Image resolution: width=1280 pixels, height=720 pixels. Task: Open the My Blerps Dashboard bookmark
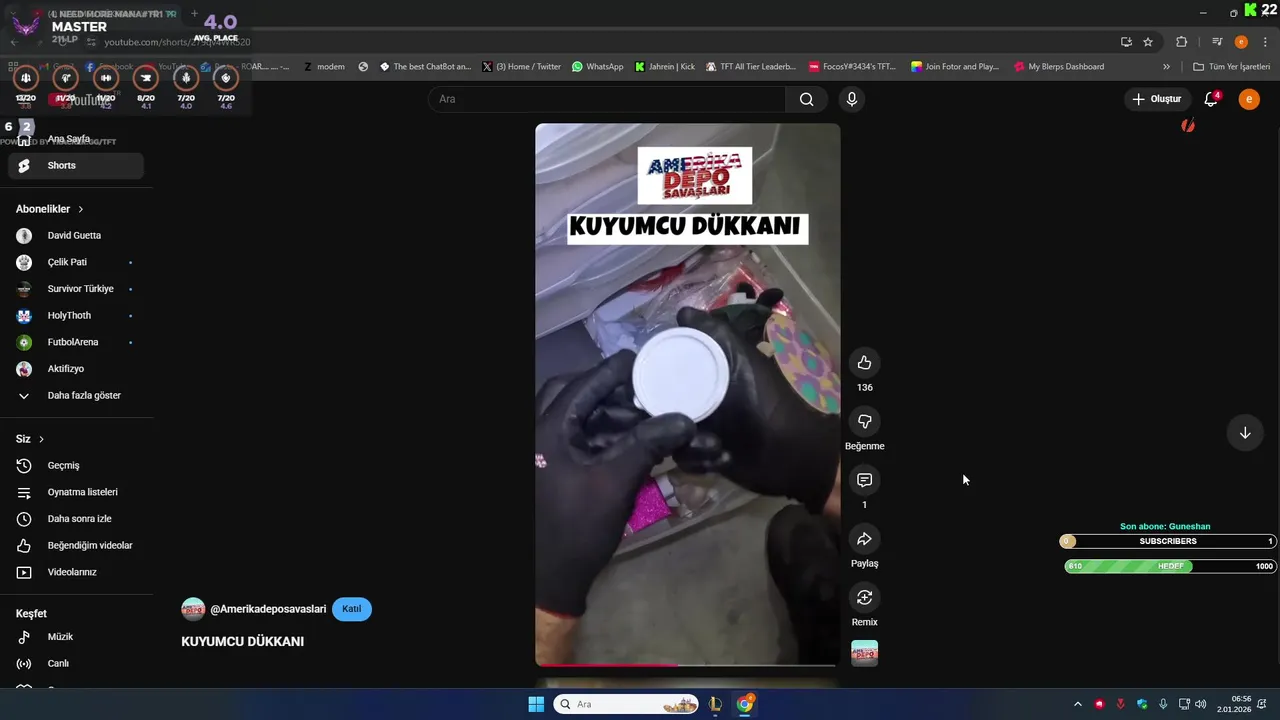tap(1059, 67)
